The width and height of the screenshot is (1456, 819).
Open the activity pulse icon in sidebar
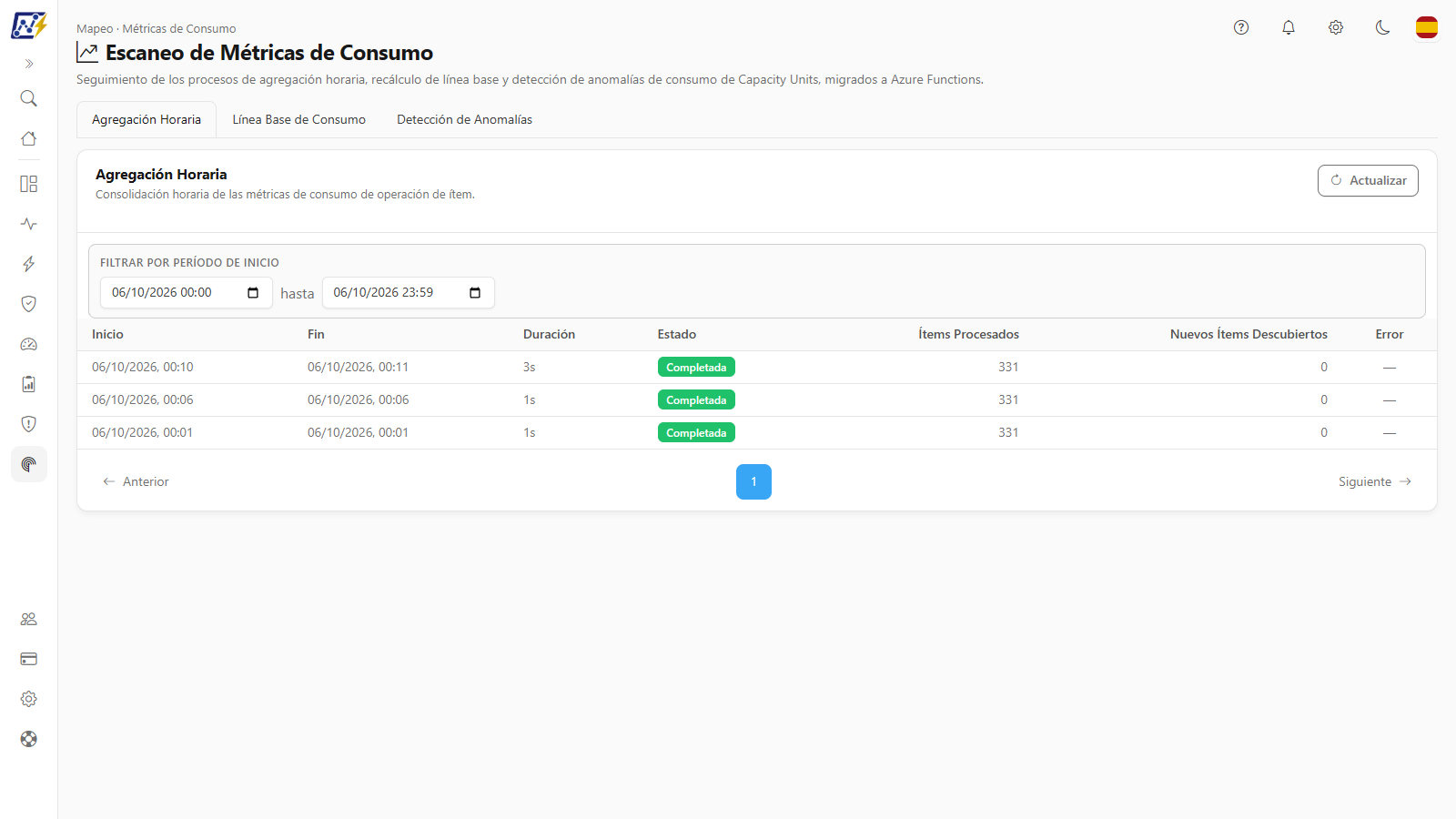(x=29, y=224)
